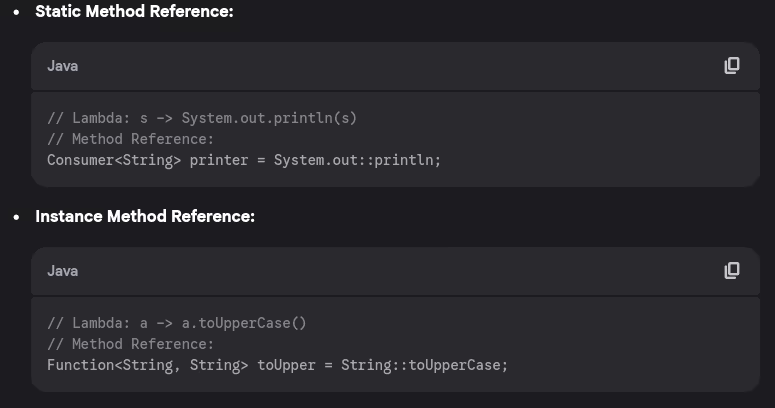
Task: Copy the Static Method Reference code block
Action: pos(732,66)
